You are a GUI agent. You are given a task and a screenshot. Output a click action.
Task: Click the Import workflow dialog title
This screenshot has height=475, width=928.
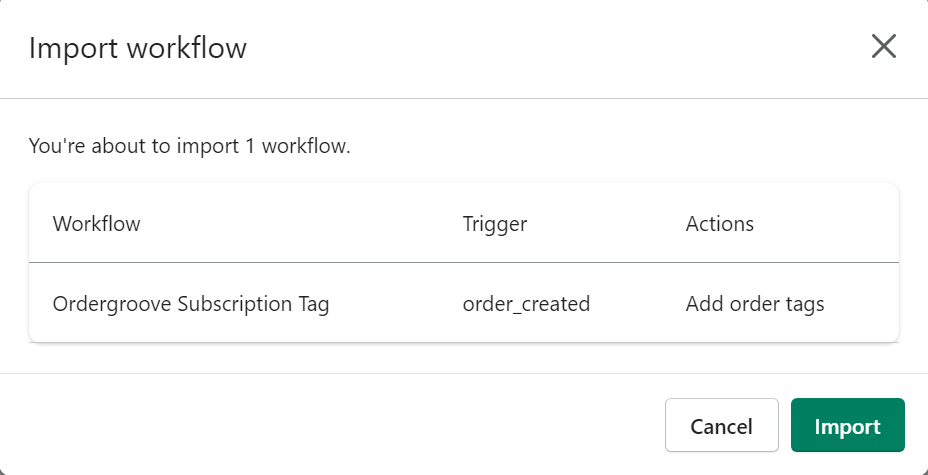(138, 48)
